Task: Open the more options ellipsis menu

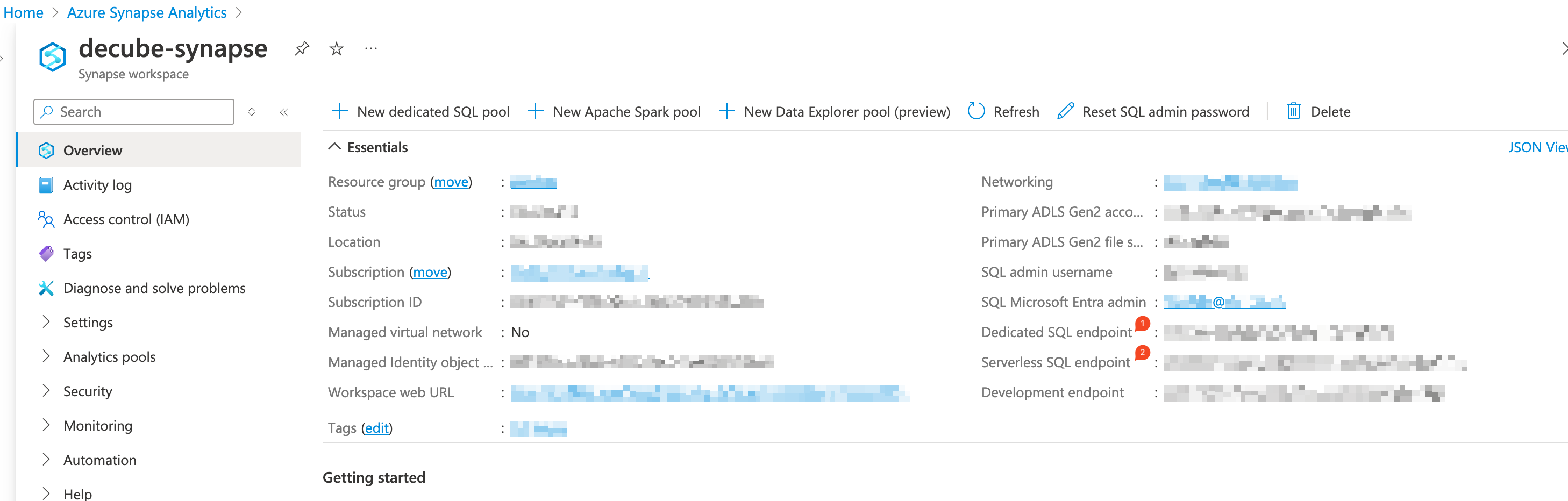Action: click(370, 49)
